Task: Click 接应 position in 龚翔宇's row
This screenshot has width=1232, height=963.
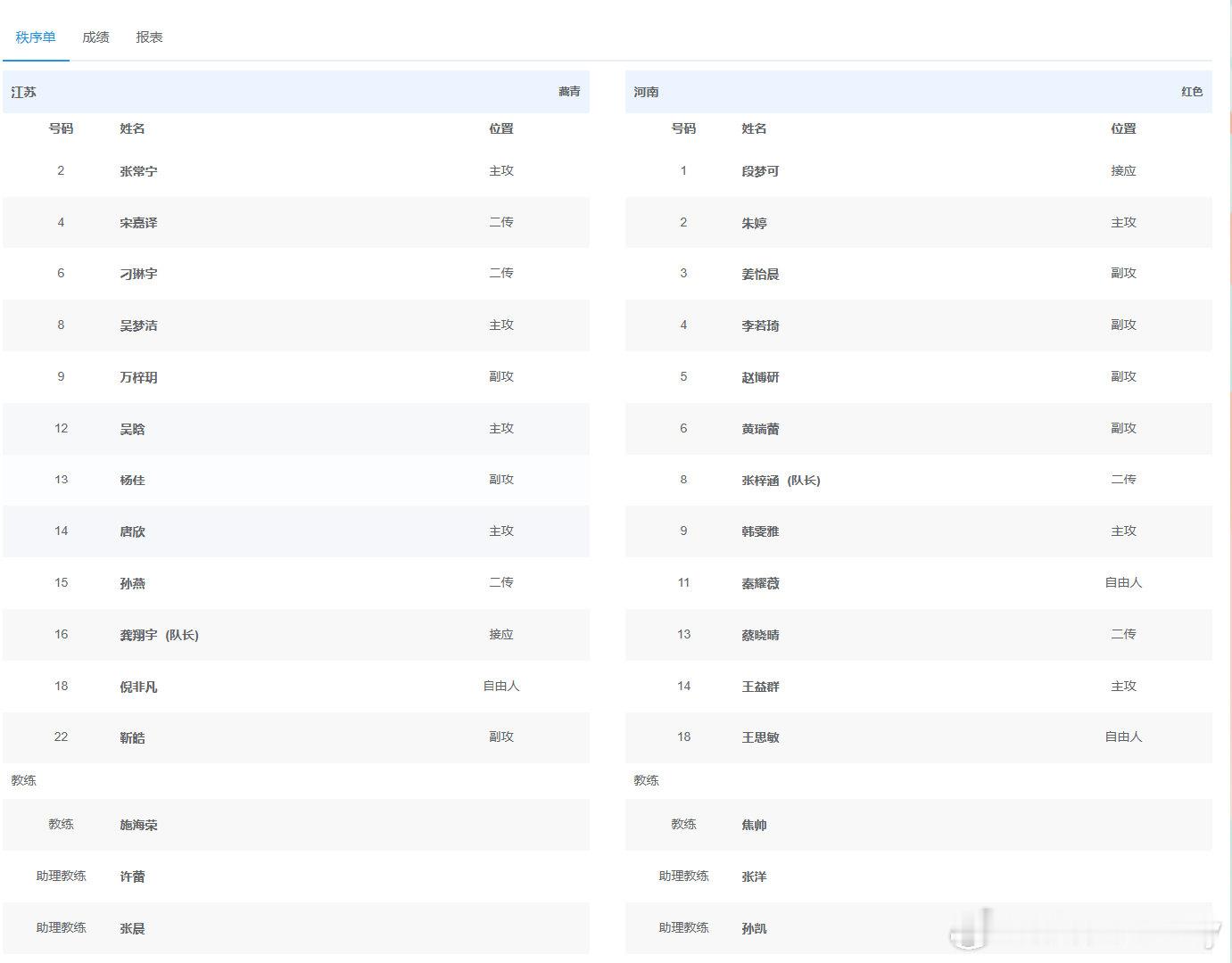Action: click(x=501, y=634)
